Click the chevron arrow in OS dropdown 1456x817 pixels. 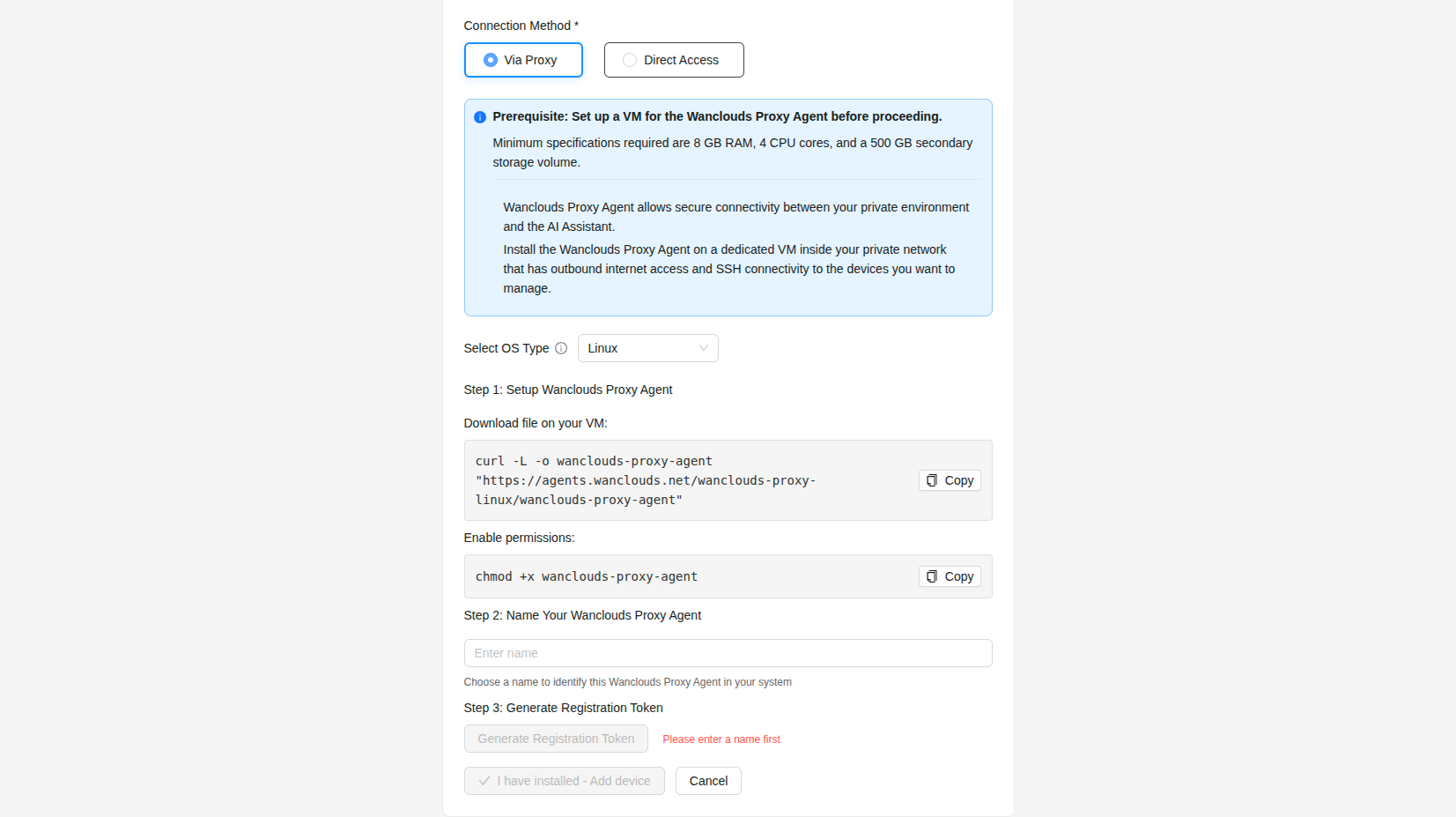pos(704,348)
